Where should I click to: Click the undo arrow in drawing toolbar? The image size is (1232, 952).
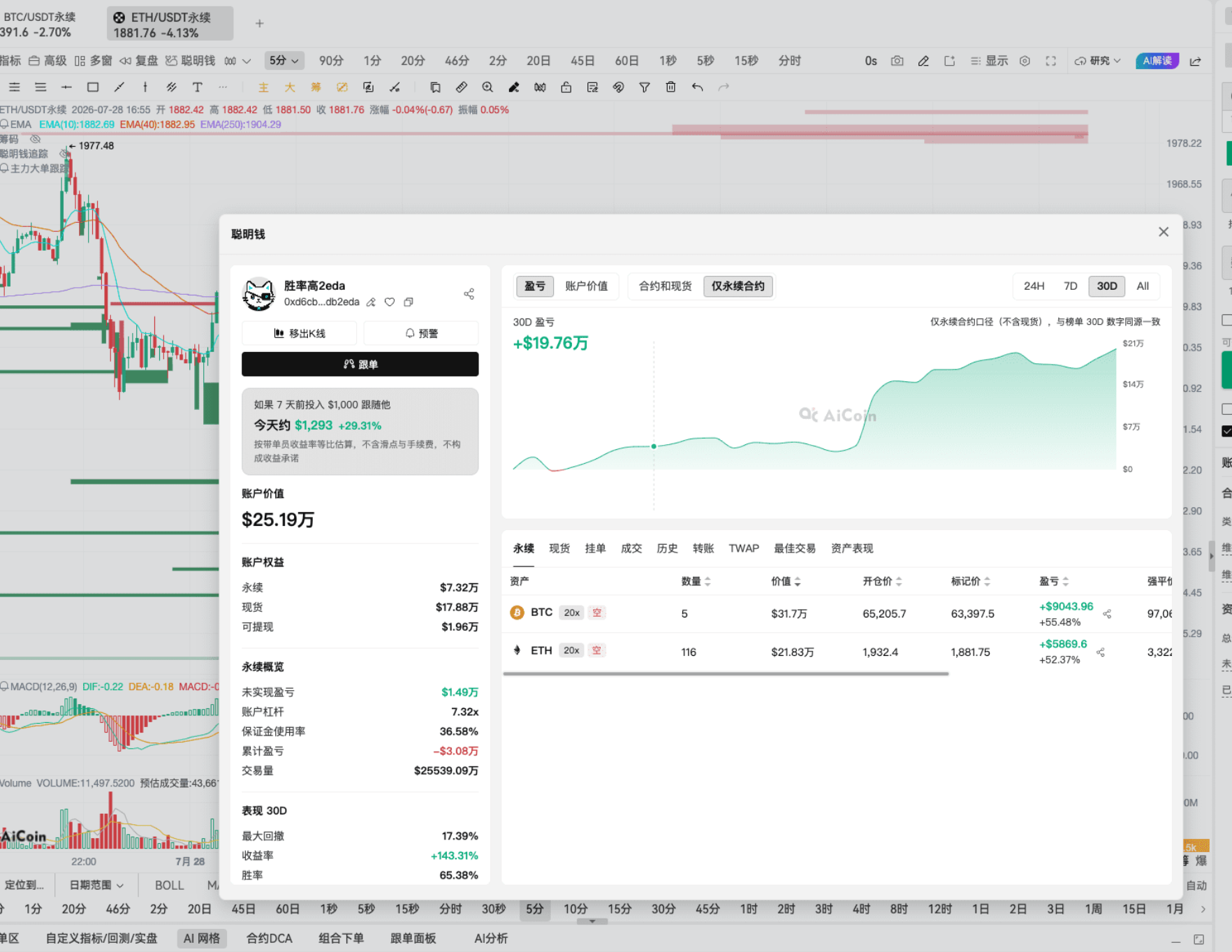[697, 87]
